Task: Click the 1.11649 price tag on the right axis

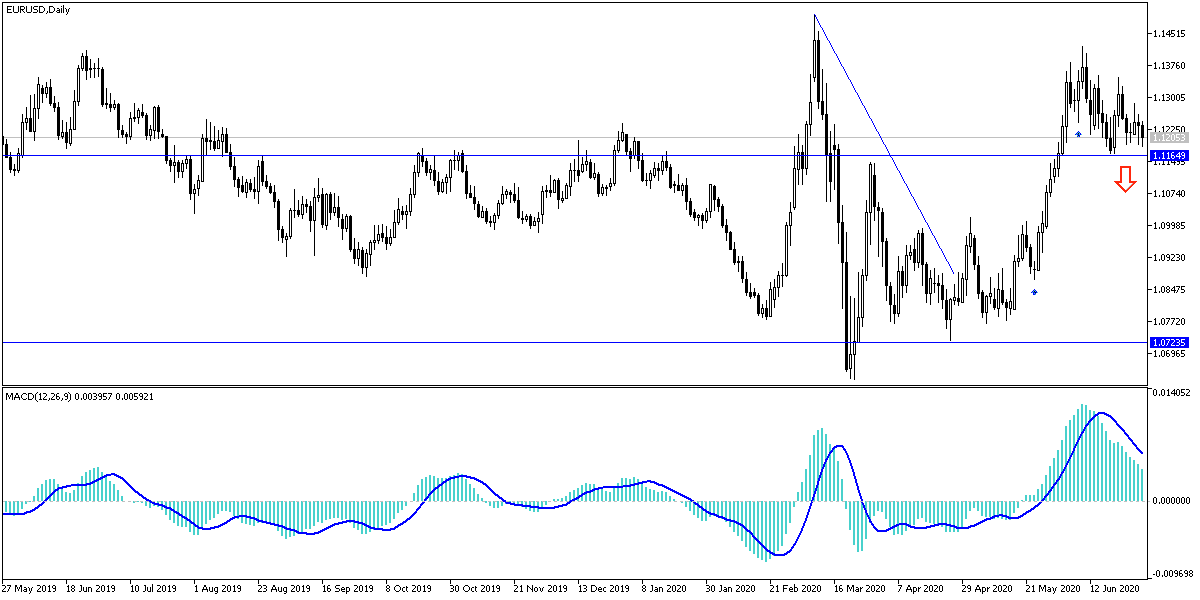Action: point(1168,156)
